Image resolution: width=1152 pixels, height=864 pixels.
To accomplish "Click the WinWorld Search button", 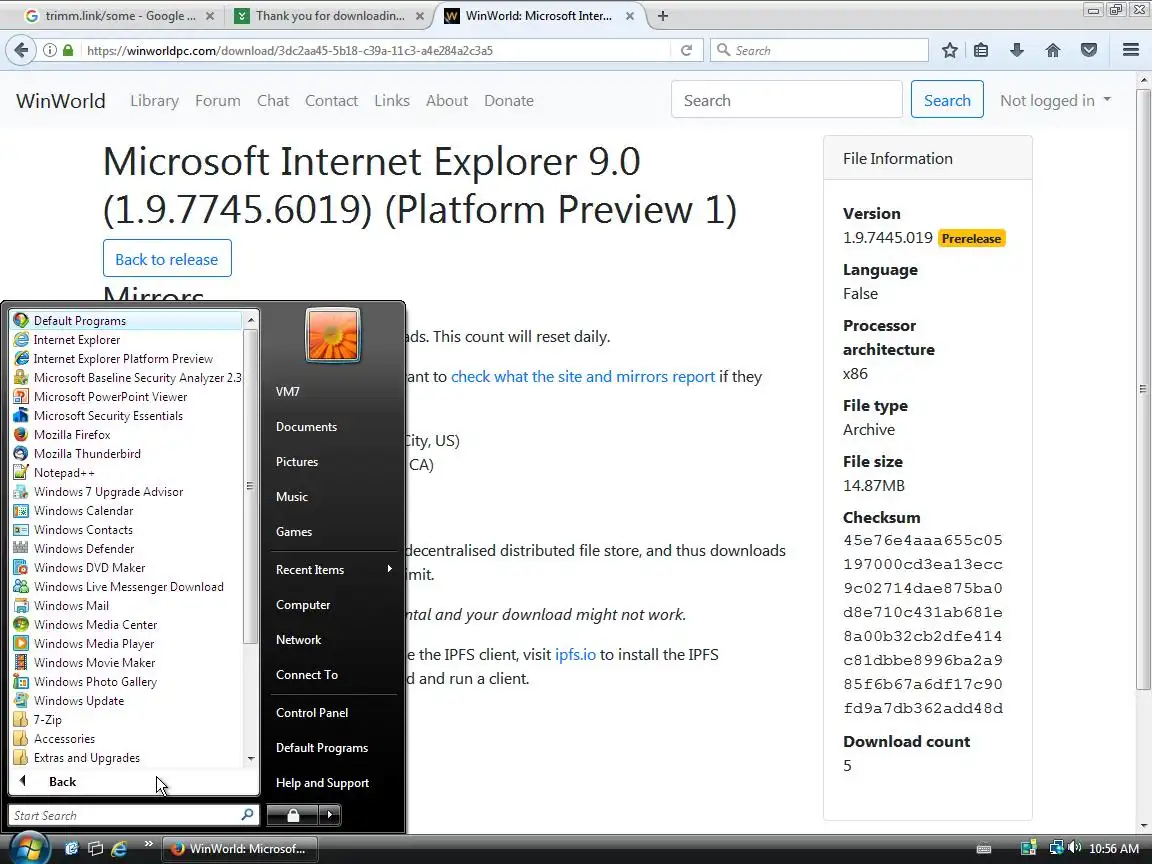I will [x=947, y=100].
